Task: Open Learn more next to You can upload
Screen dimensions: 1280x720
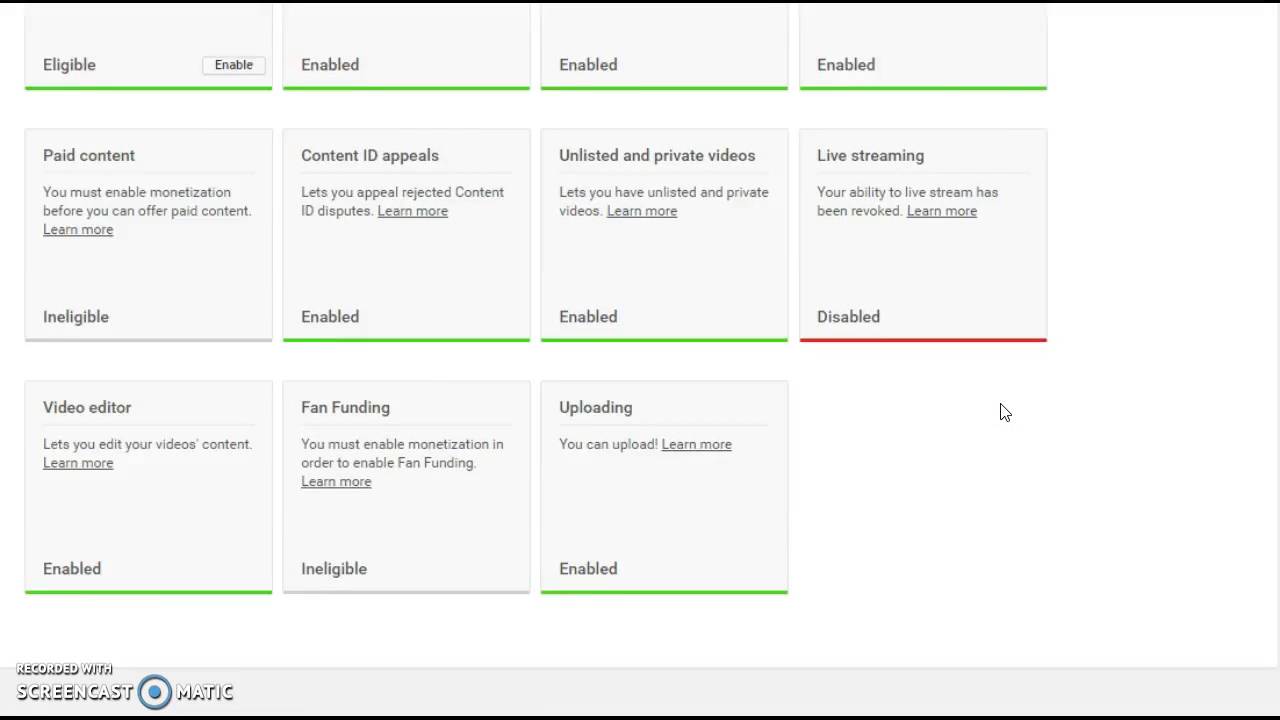Action: pyautogui.click(x=696, y=445)
